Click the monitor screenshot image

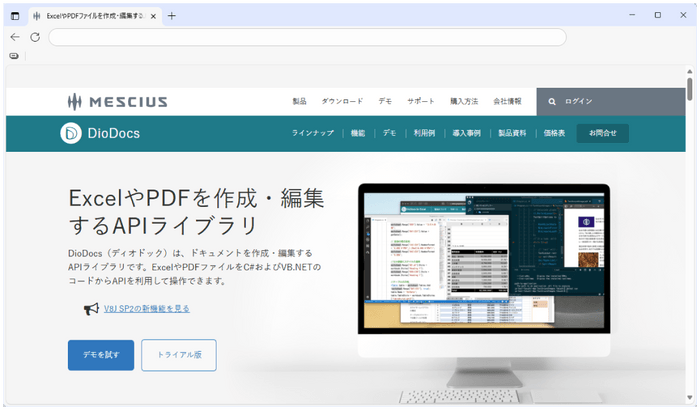[x=484, y=259]
